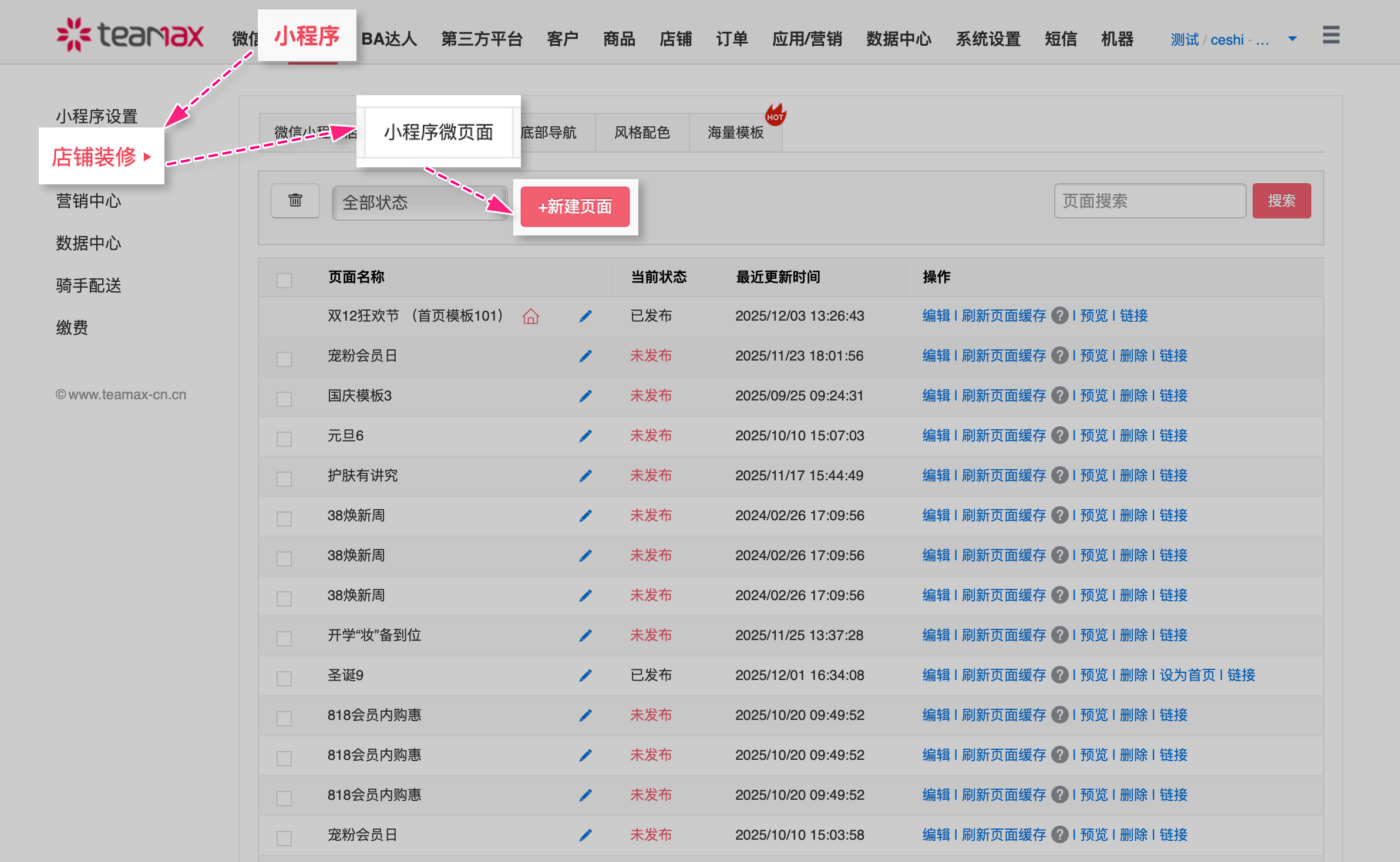
Task: Check the checkbox for 宠粉会员日 row
Action: point(284,358)
